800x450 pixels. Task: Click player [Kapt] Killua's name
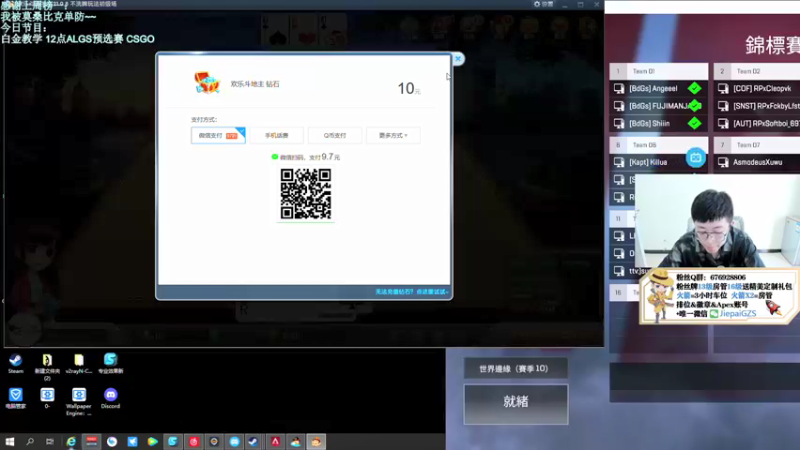pyautogui.click(x=648, y=162)
